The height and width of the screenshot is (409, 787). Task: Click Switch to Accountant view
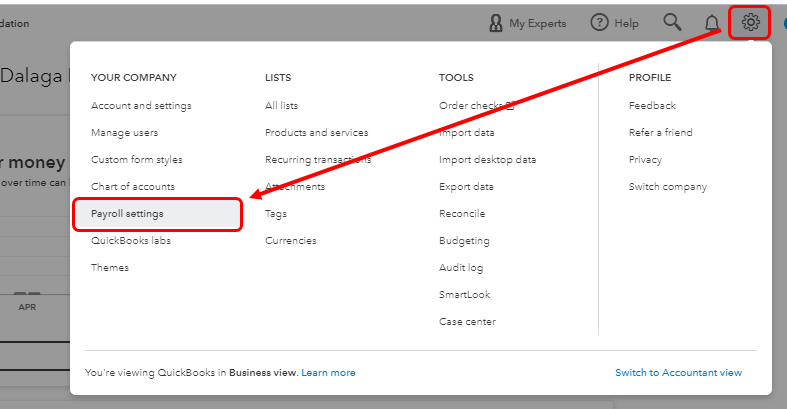pyautogui.click(x=678, y=373)
